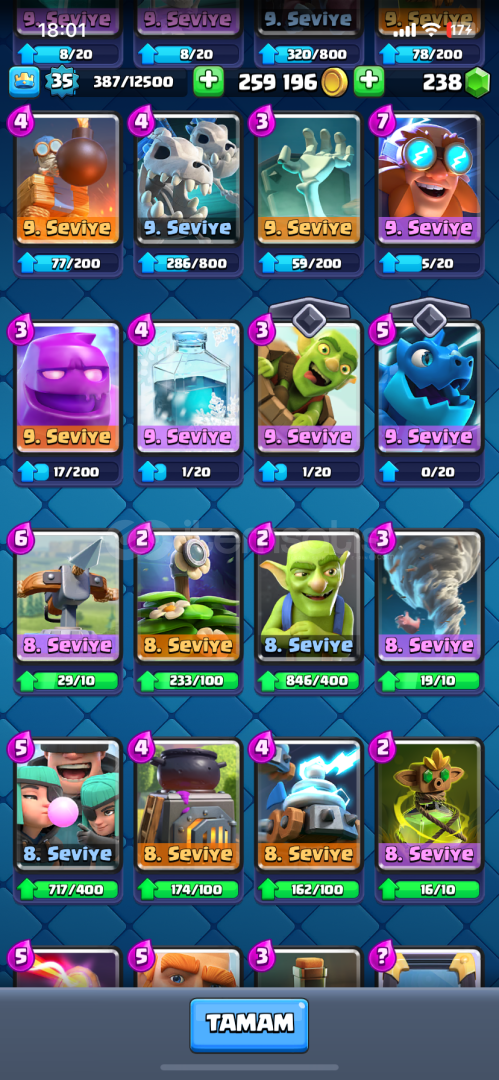The height and width of the screenshot is (1080, 499).
Task: Tap the green plus next to gold coins
Action: point(369,82)
